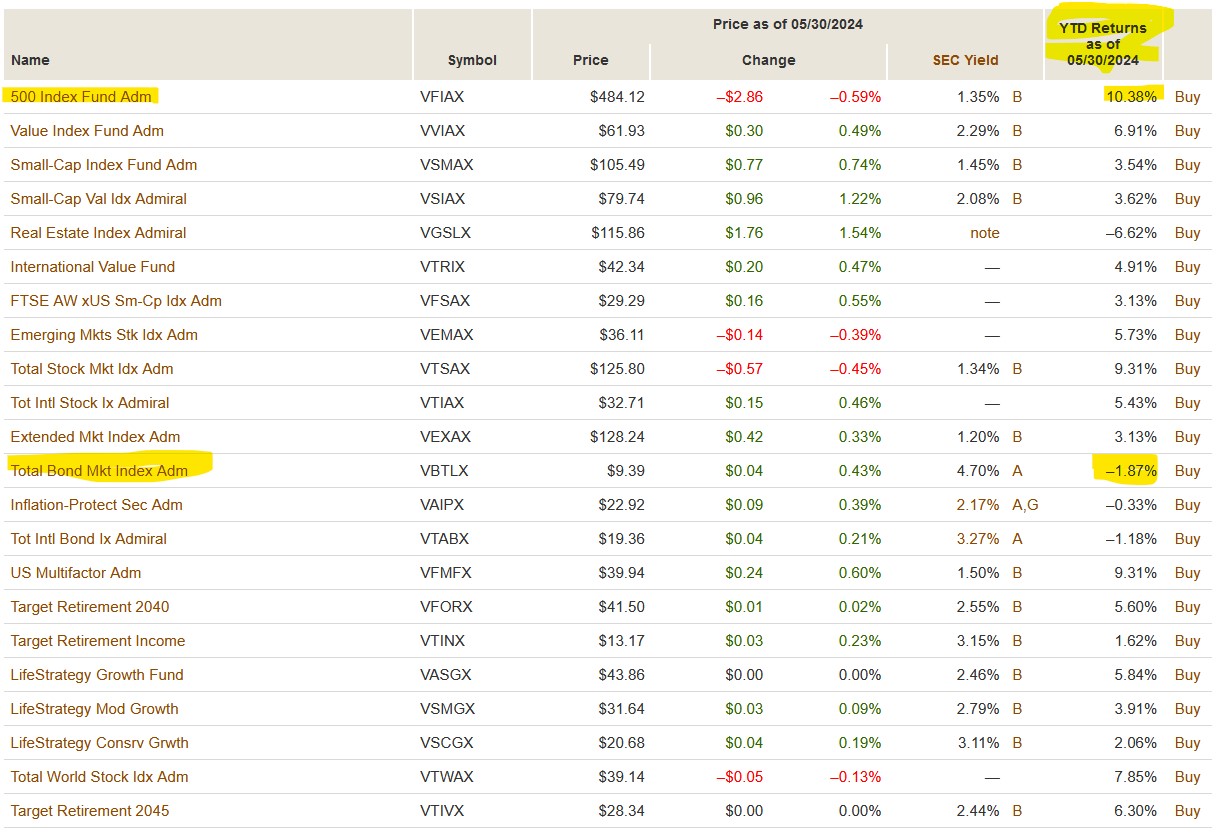1222x836 pixels.
Task: Click the SEC Yield column header
Action: tap(965, 60)
